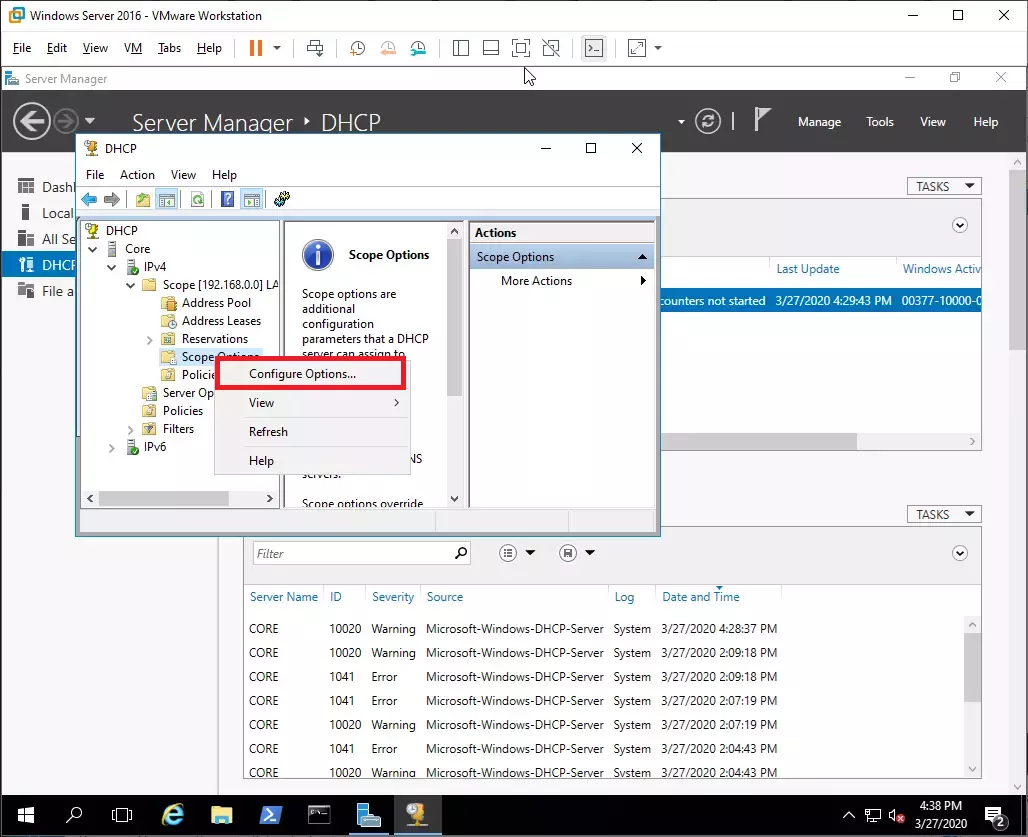Collapse the Core server tree node
This screenshot has height=837, width=1028.
[x=92, y=249]
